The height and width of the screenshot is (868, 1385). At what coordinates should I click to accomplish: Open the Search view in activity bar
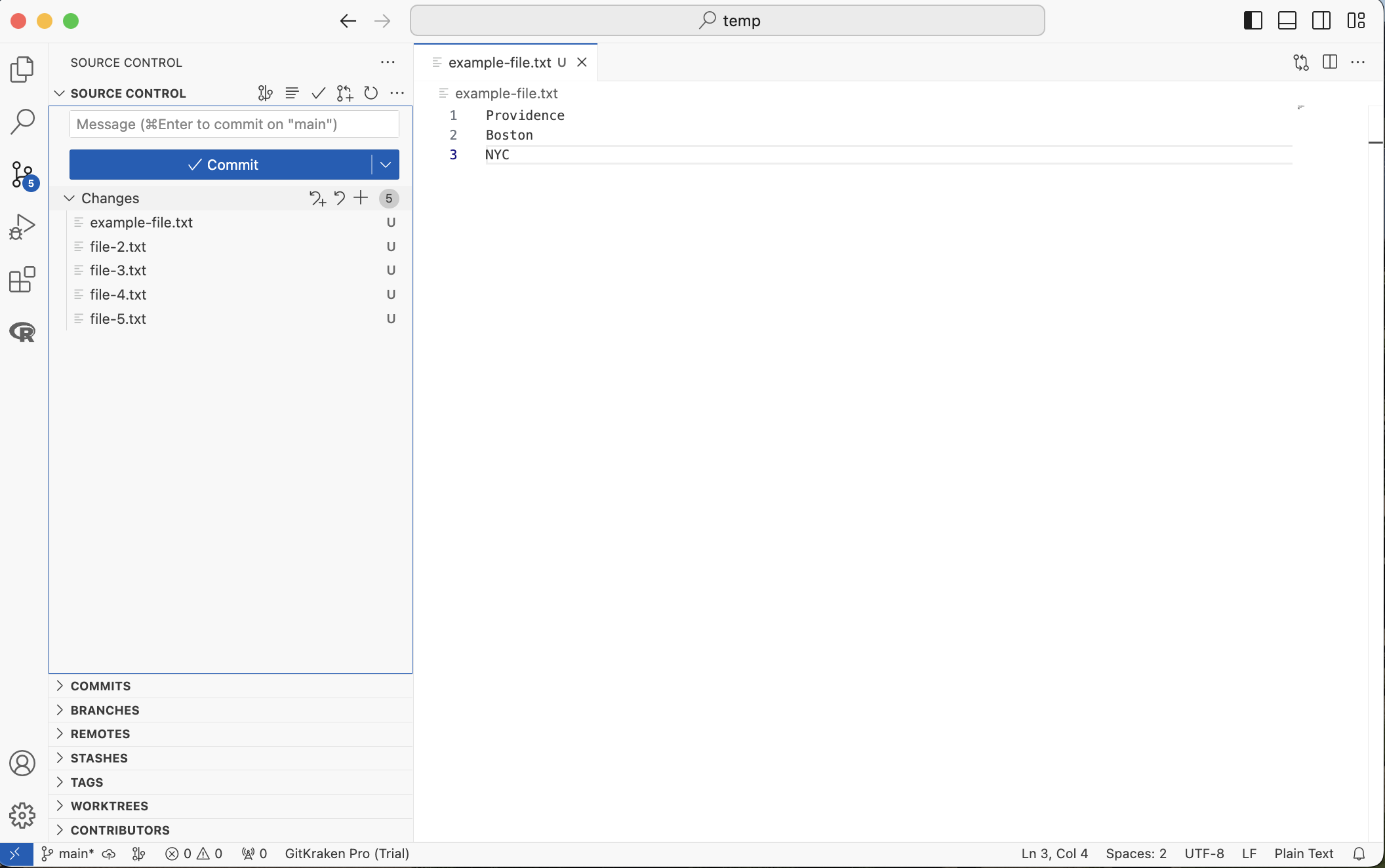[x=22, y=122]
